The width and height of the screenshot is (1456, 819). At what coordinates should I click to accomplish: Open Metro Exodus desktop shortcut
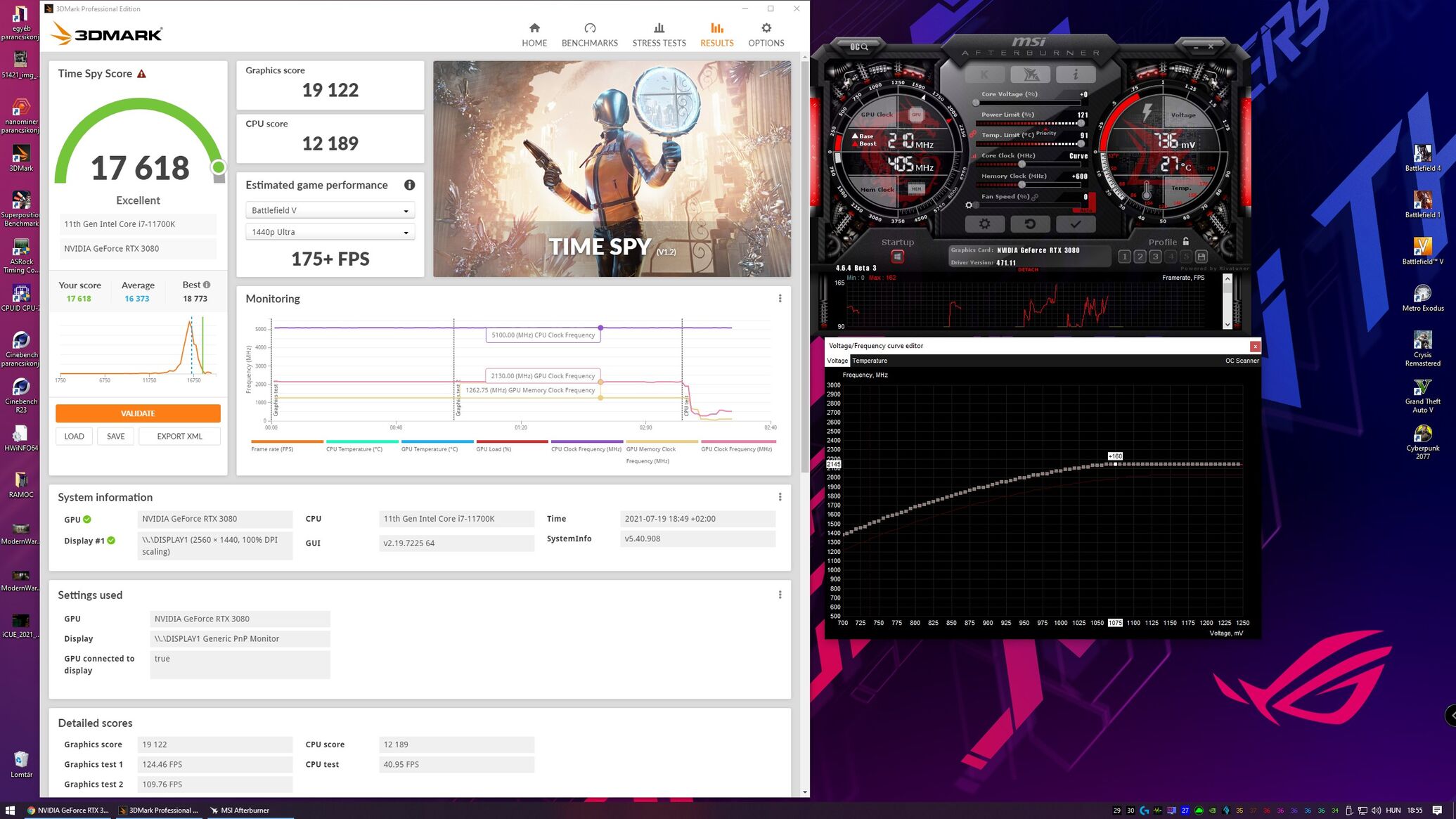[x=1422, y=298]
